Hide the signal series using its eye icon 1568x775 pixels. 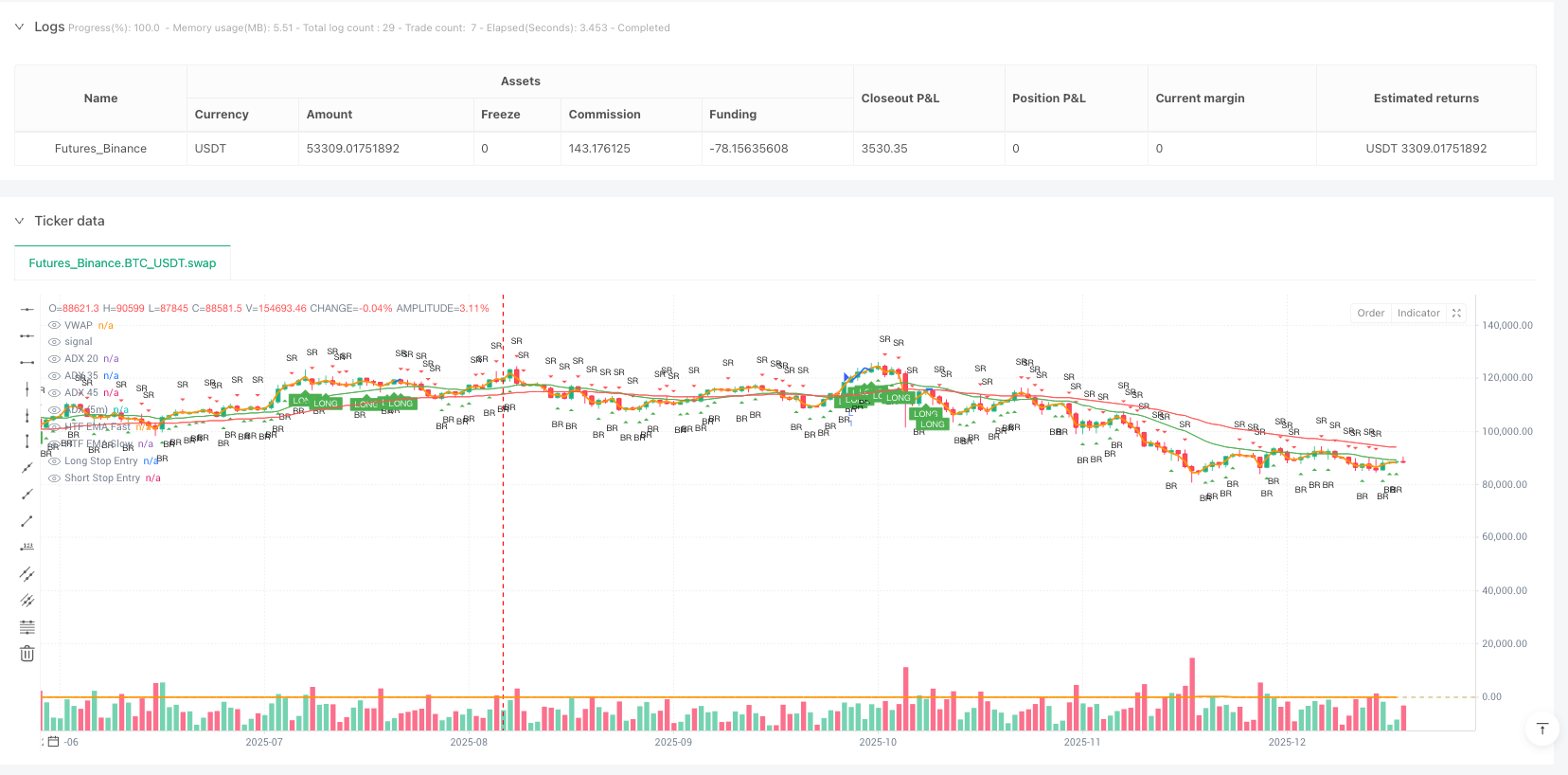[55, 342]
